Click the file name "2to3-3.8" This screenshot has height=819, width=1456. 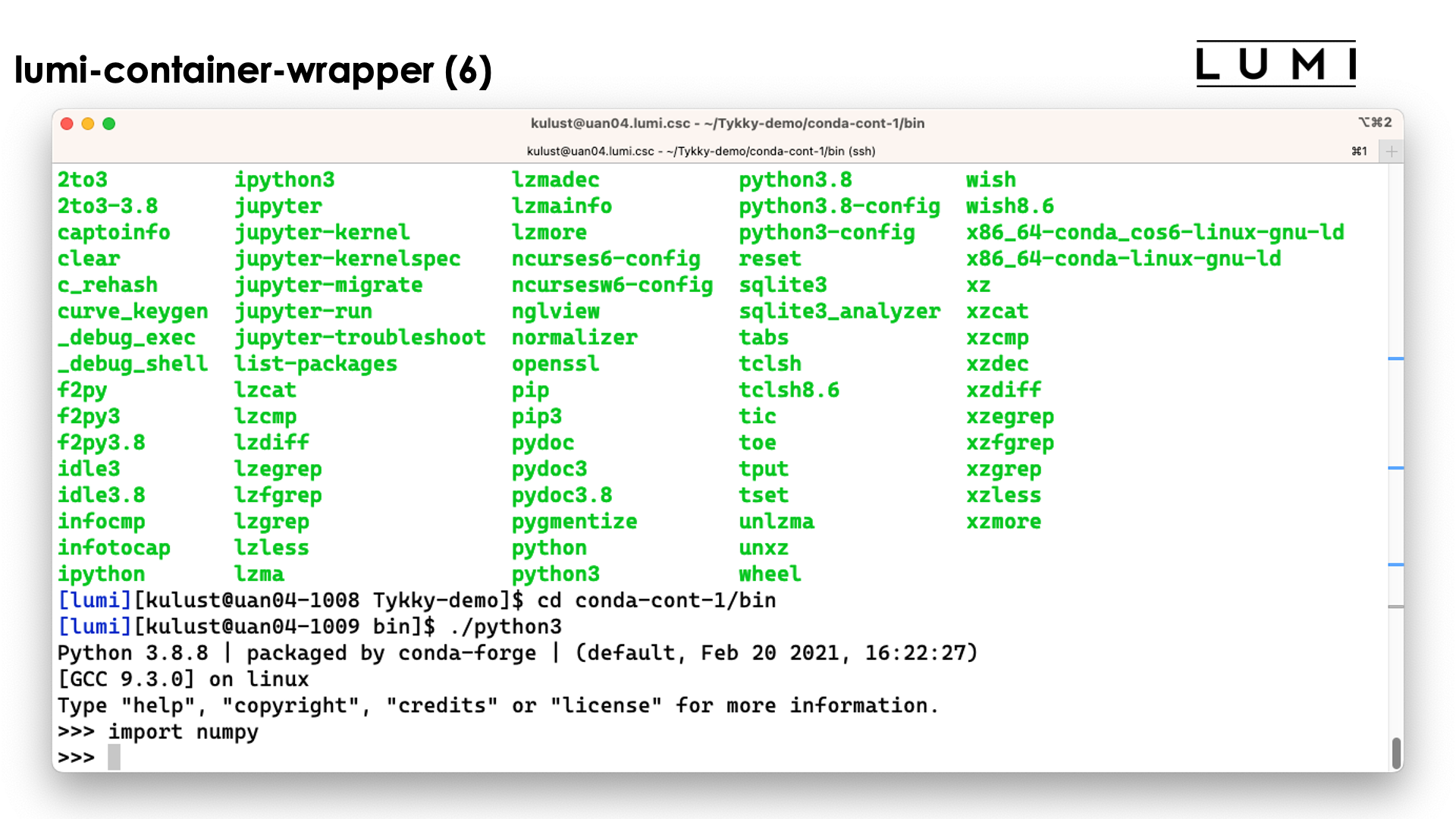pos(108,206)
